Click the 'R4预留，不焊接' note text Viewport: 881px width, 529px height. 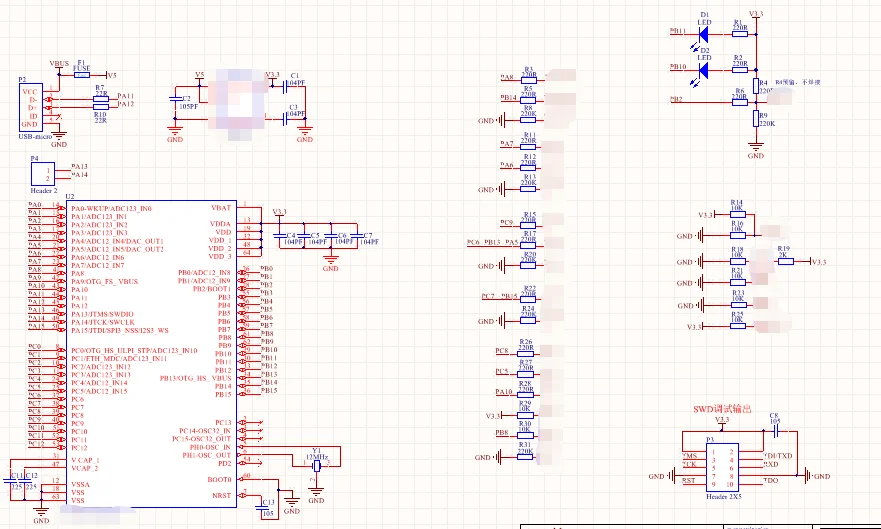(798, 82)
